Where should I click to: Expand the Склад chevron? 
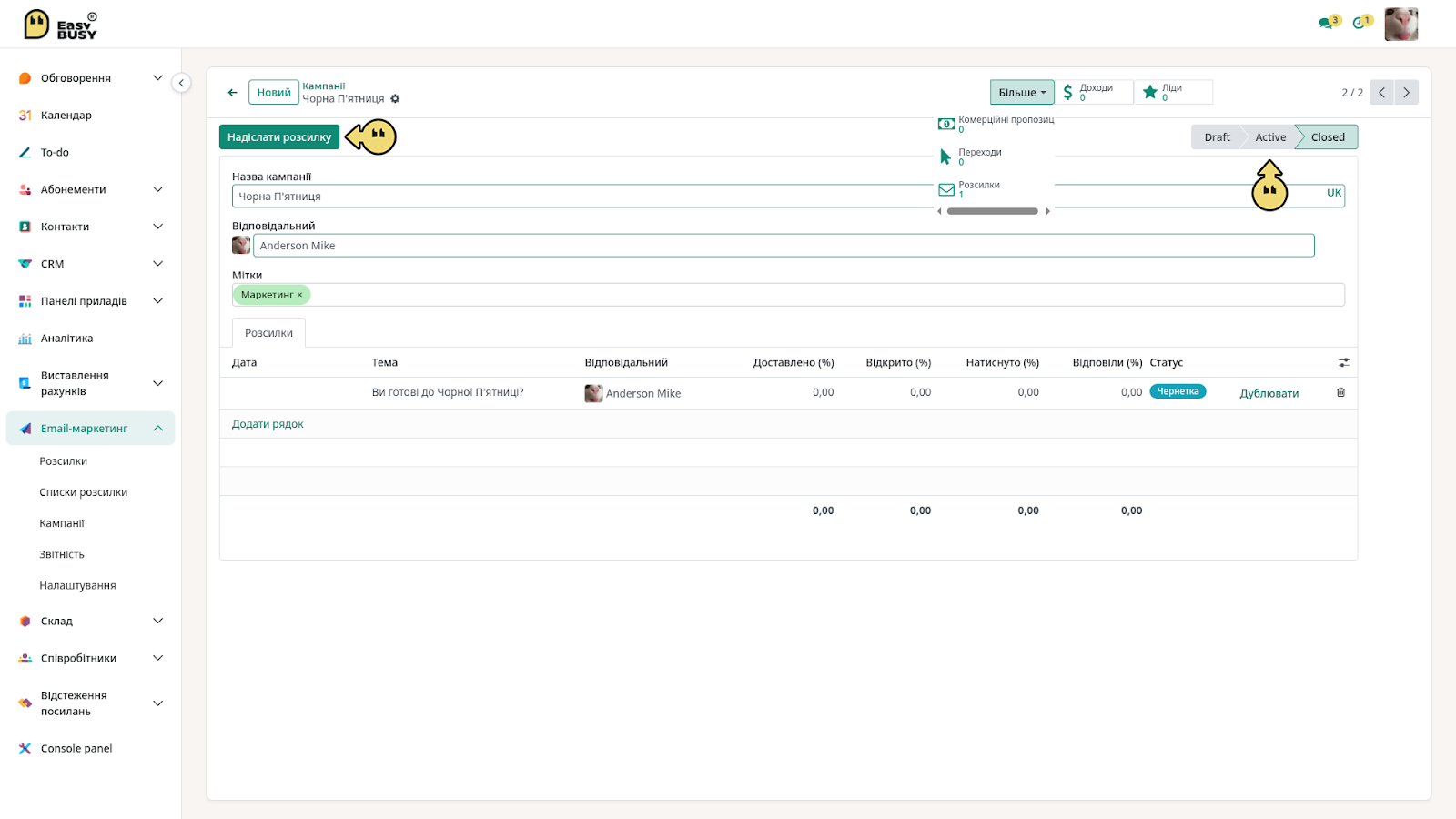pos(157,622)
